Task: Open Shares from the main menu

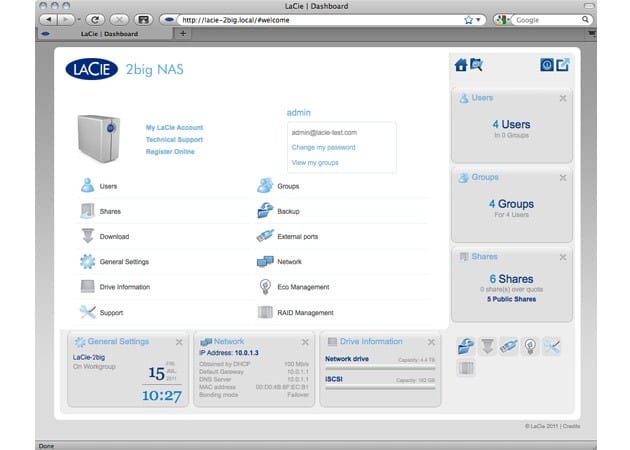Action: coord(110,211)
